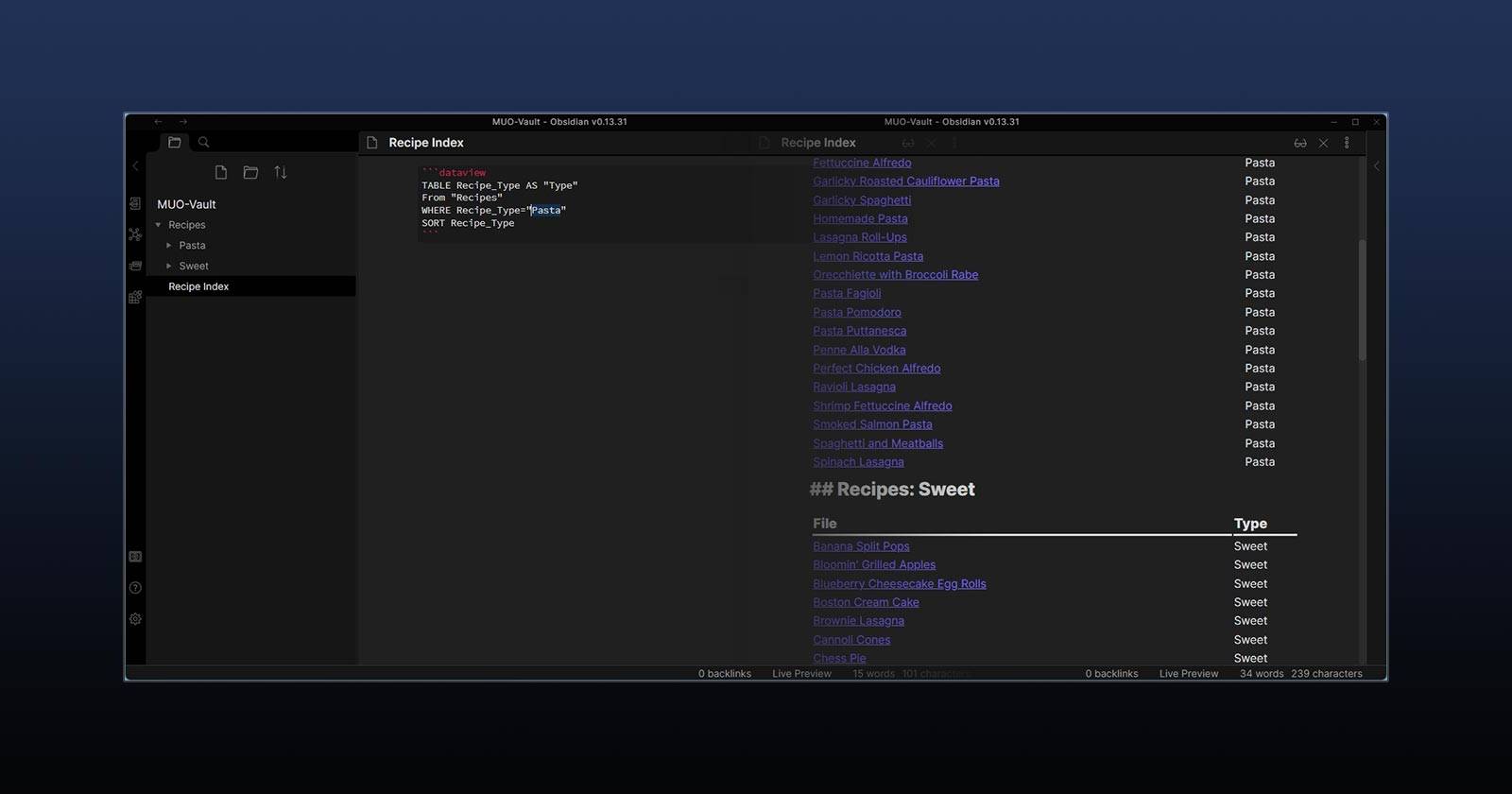Image resolution: width=1512 pixels, height=794 pixels.
Task: Navigate back with the title bar arrow
Action: coord(158,121)
